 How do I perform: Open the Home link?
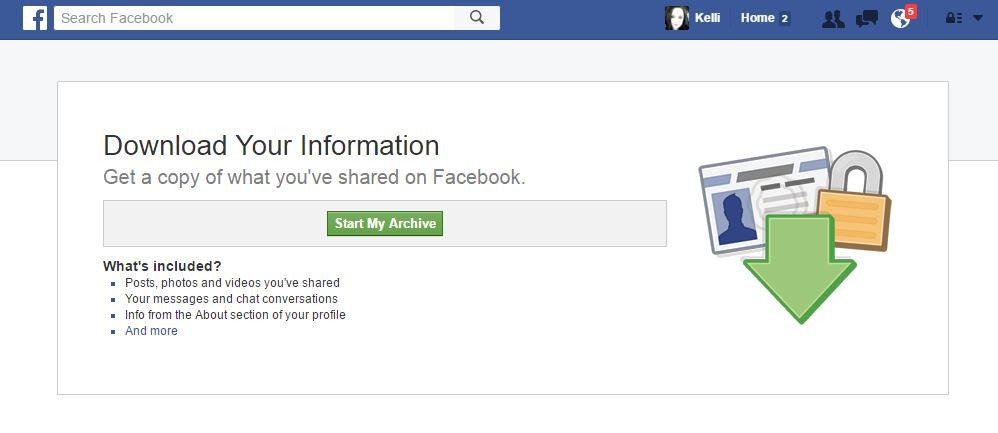[x=757, y=18]
